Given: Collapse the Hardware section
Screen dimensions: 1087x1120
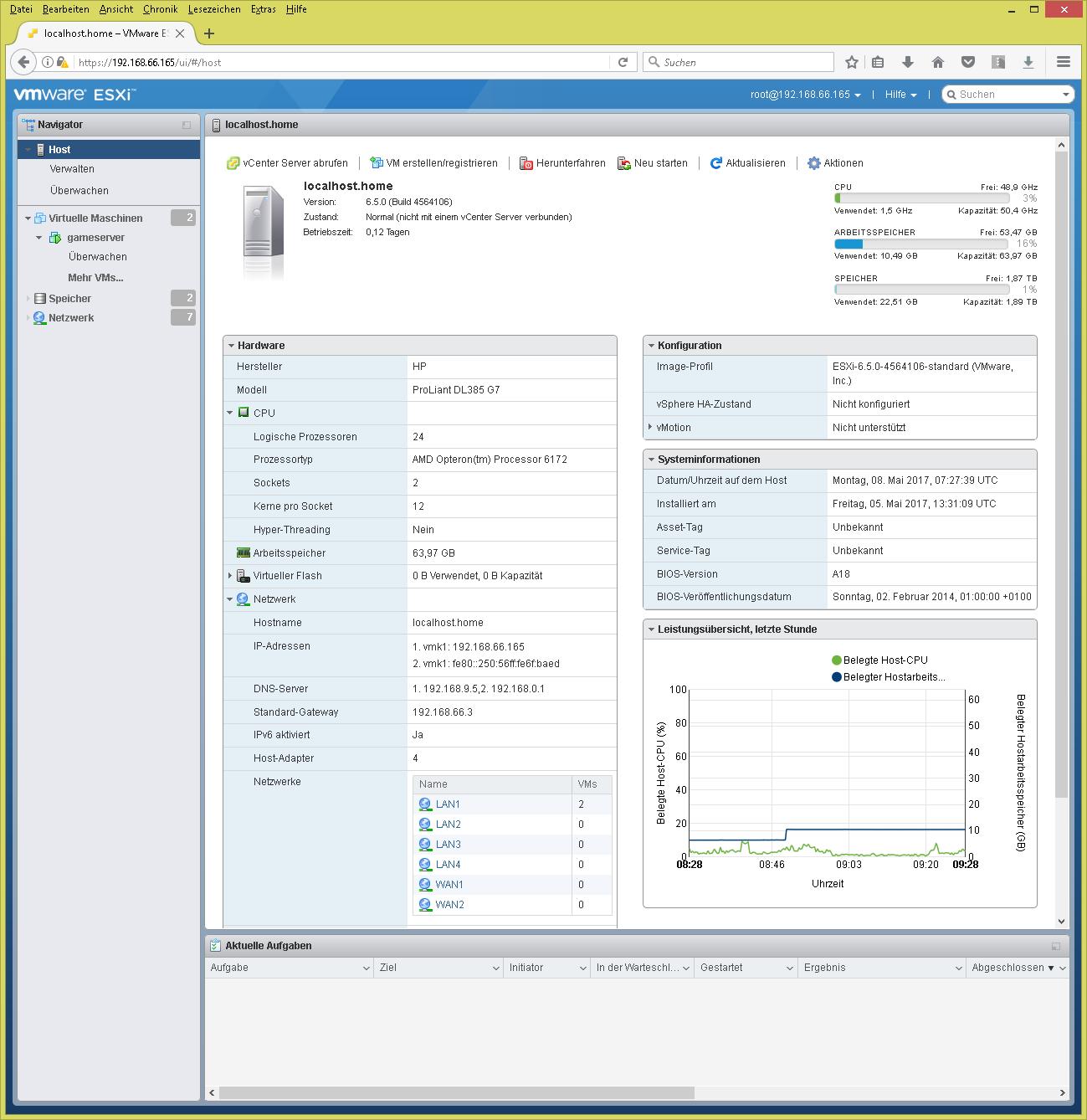Looking at the screenshot, I should pos(231,346).
